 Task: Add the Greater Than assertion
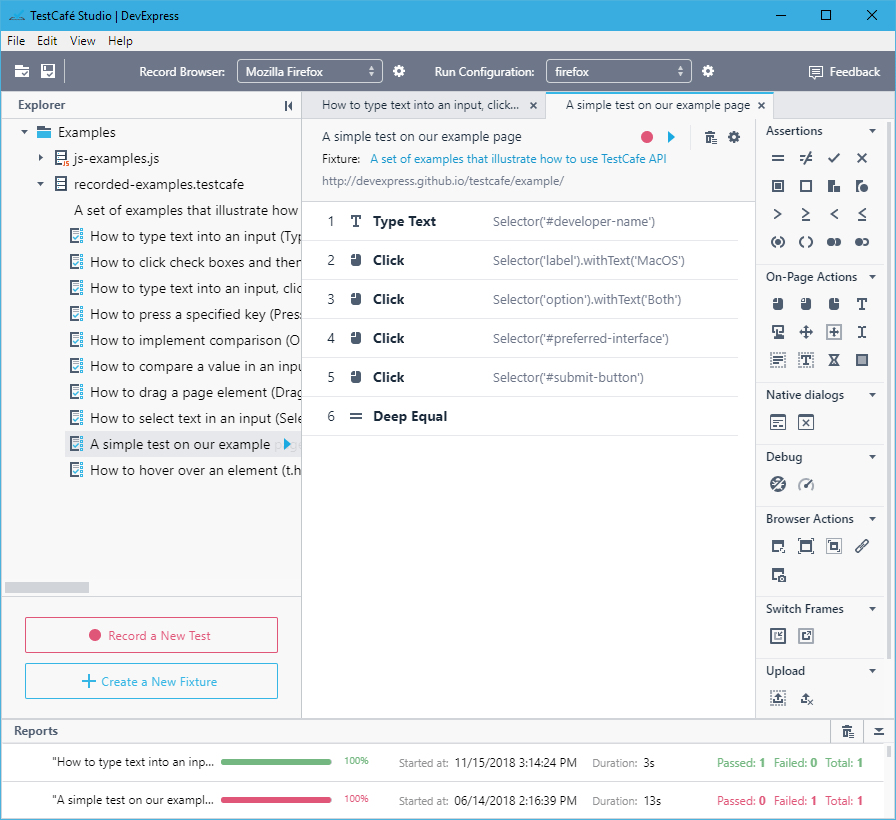tap(778, 214)
